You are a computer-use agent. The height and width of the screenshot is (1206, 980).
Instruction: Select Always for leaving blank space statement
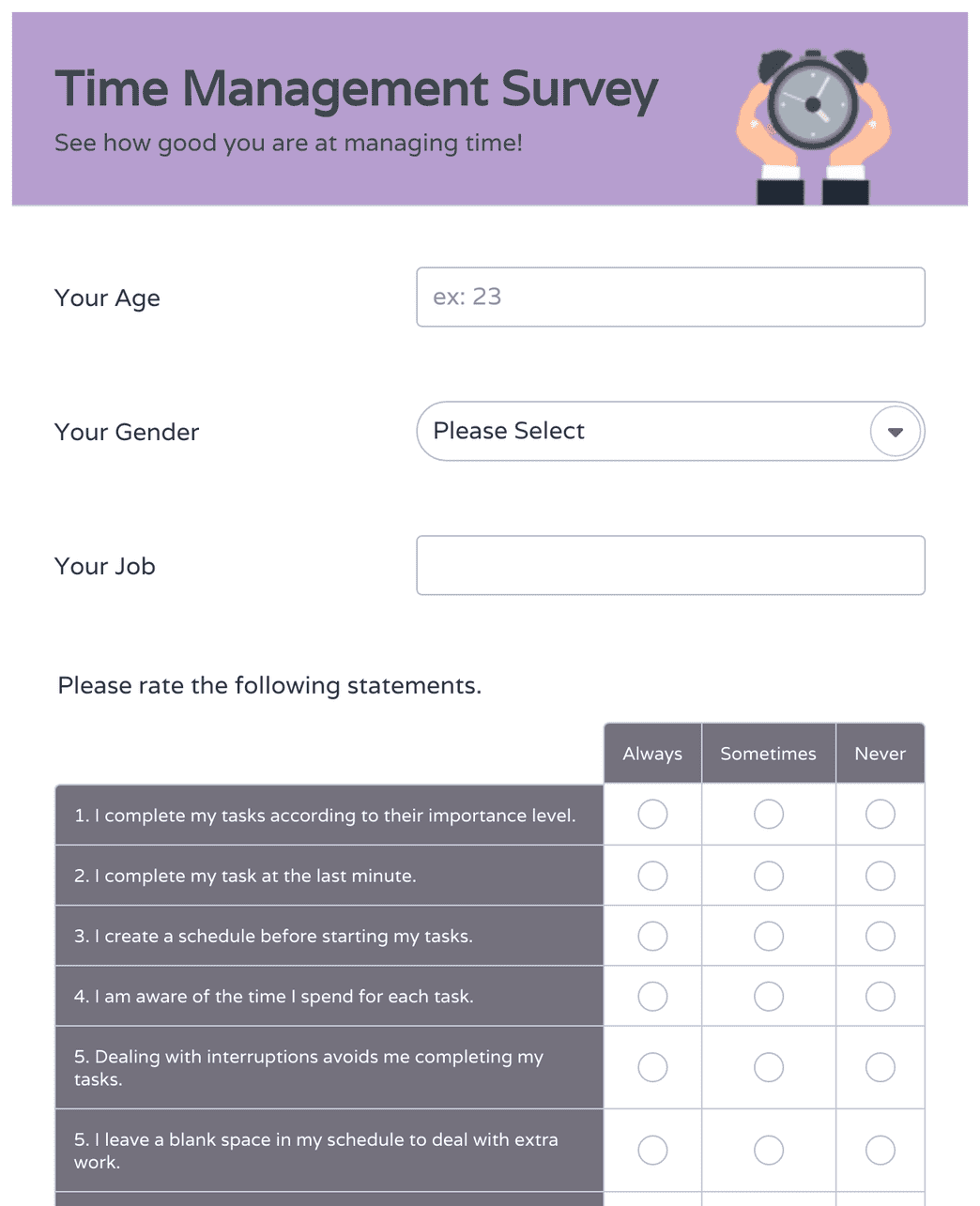pos(652,1150)
